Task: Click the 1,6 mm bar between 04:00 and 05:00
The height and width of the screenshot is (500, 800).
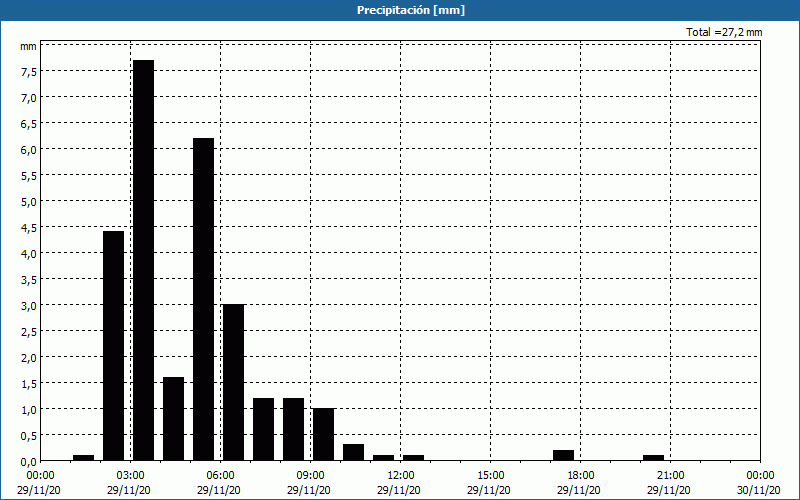Action: tap(173, 419)
